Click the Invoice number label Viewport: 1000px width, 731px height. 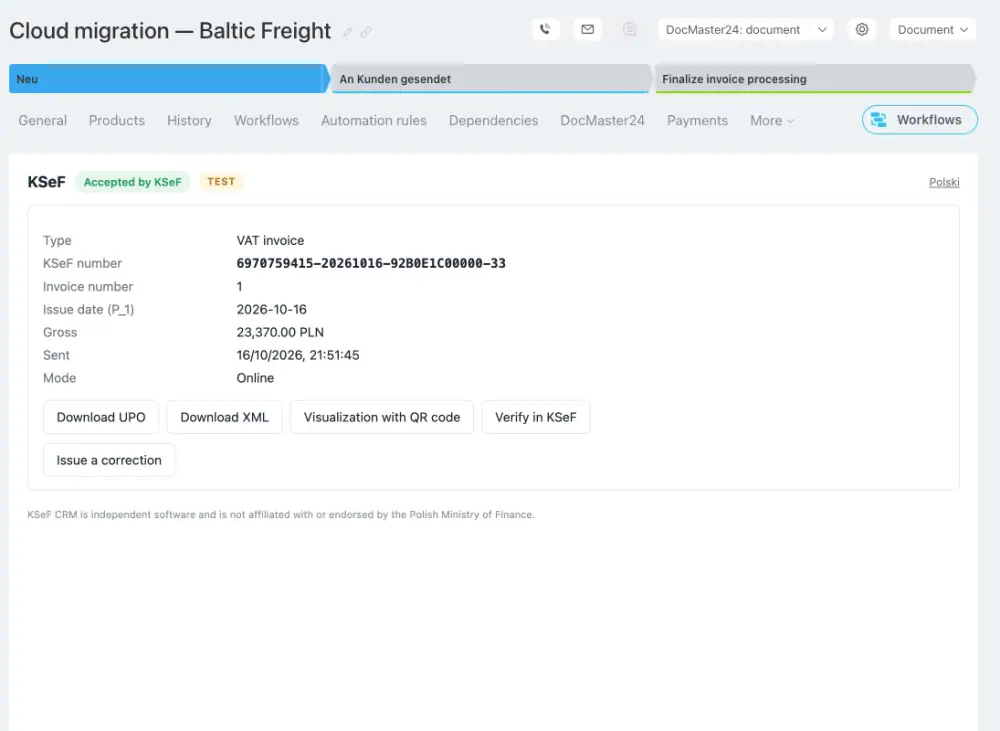(x=88, y=286)
